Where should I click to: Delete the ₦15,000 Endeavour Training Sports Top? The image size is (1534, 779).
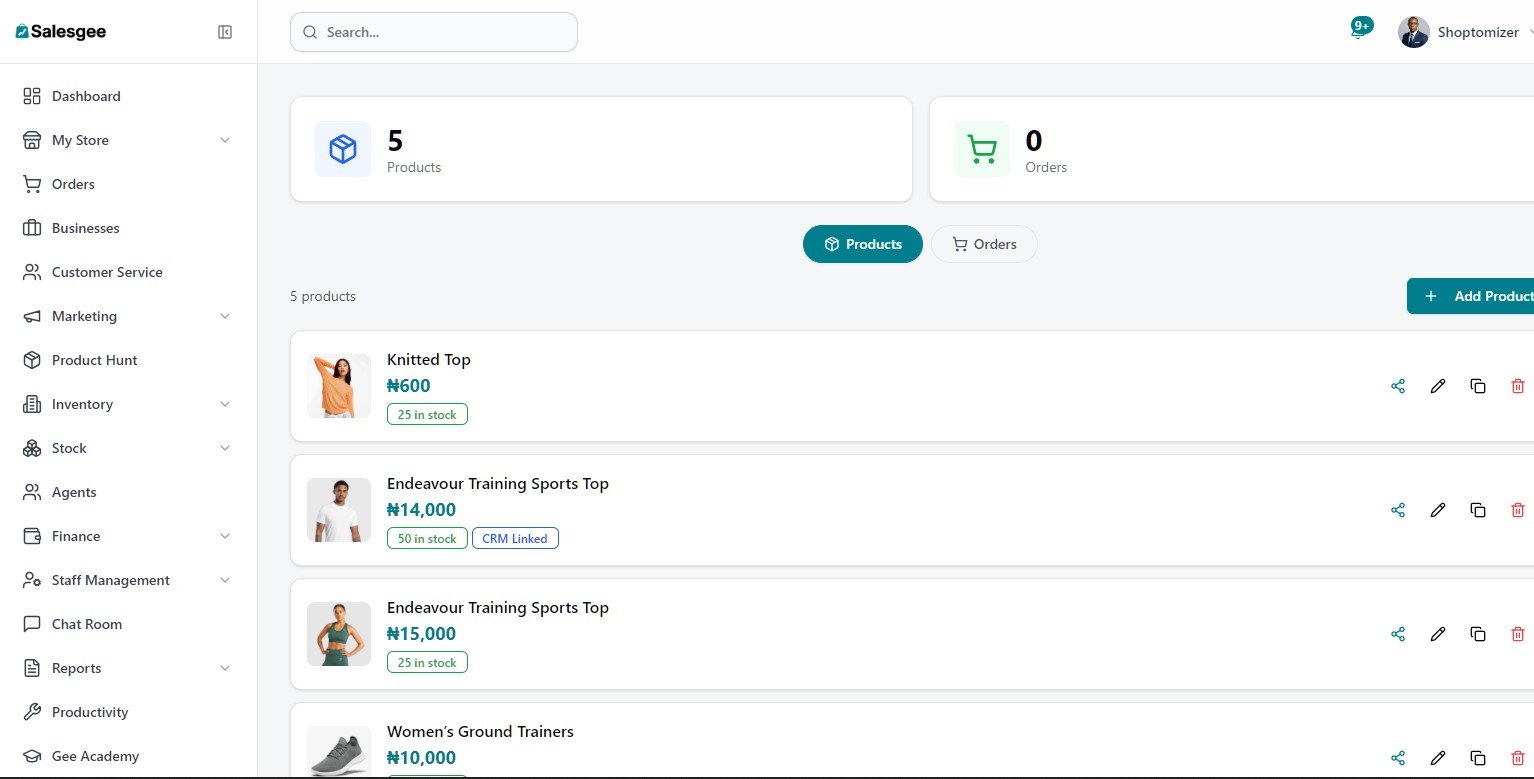point(1517,634)
